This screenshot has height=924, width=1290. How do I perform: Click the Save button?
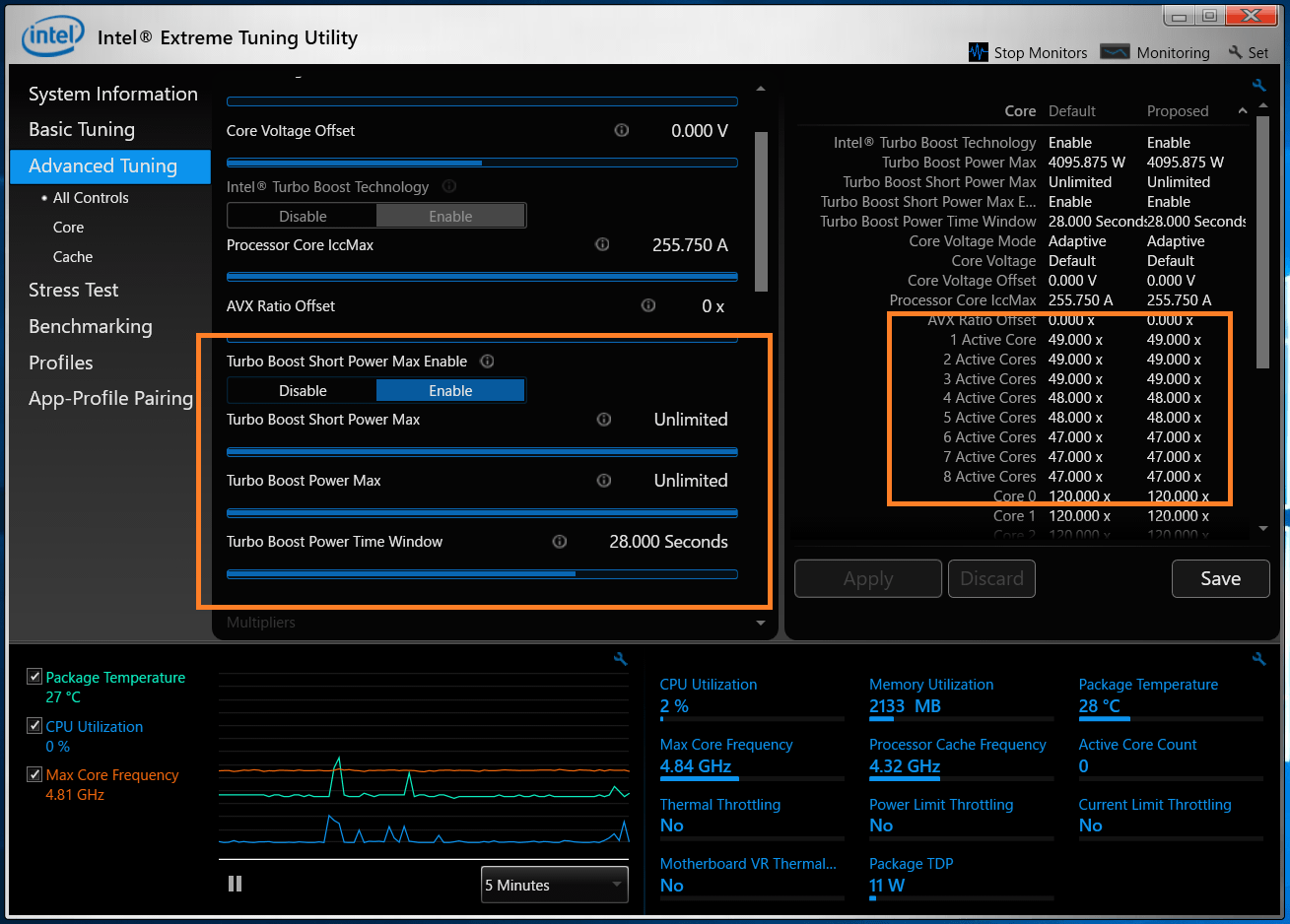[1219, 578]
